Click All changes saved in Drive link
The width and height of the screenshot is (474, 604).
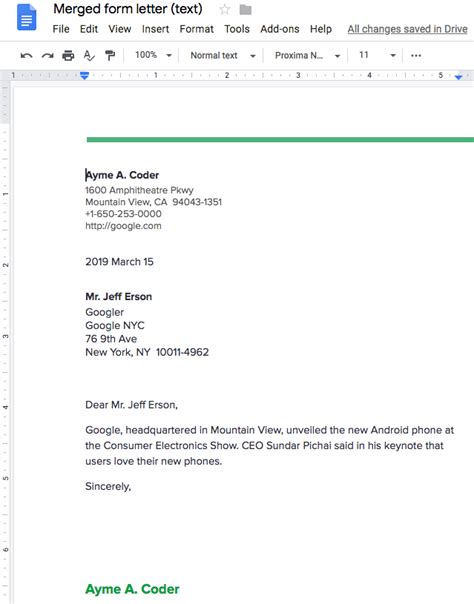point(407,29)
